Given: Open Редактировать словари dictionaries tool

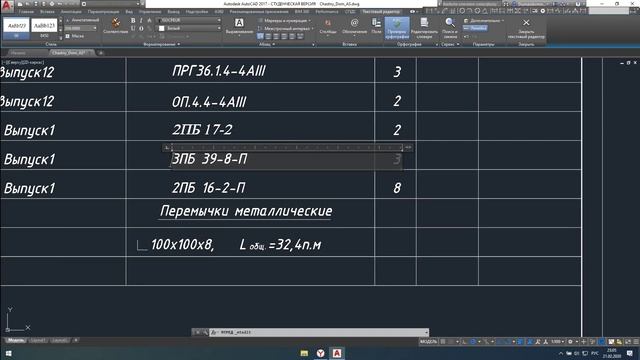Looking at the screenshot, I should [x=424, y=28].
